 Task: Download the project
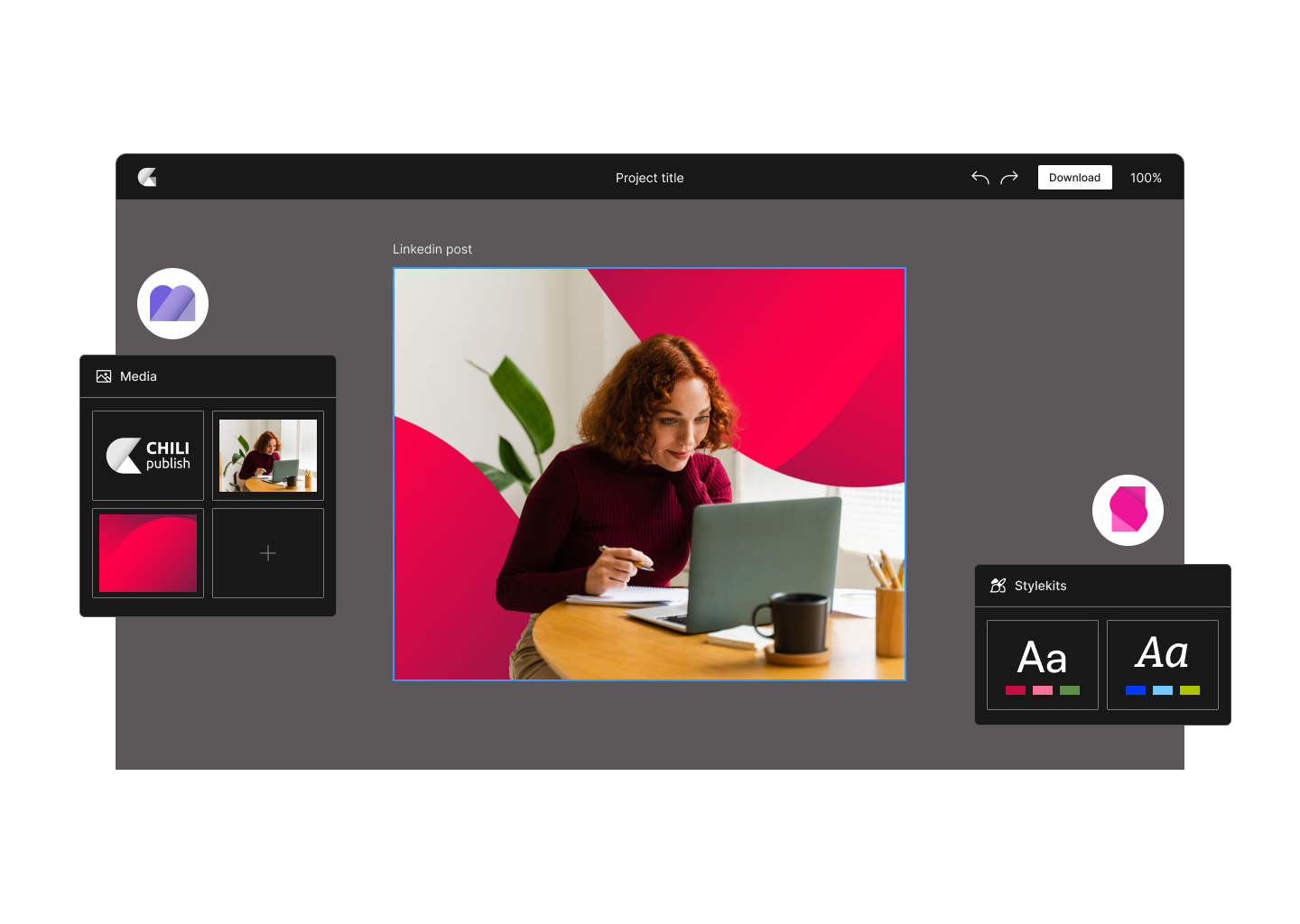[x=1074, y=177]
